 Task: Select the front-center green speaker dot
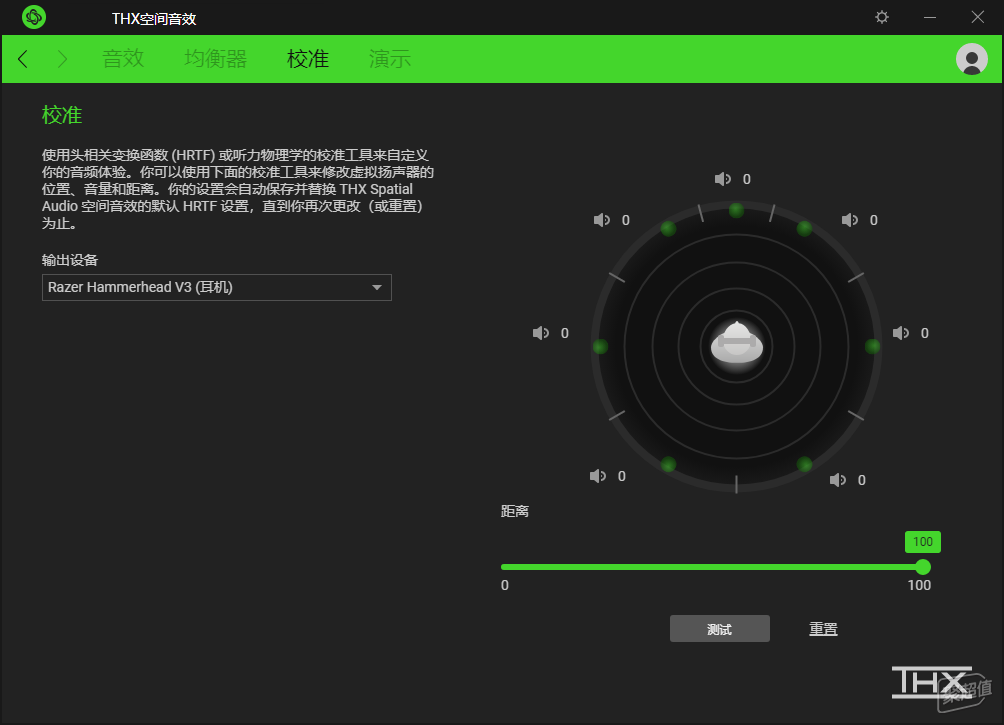736,210
